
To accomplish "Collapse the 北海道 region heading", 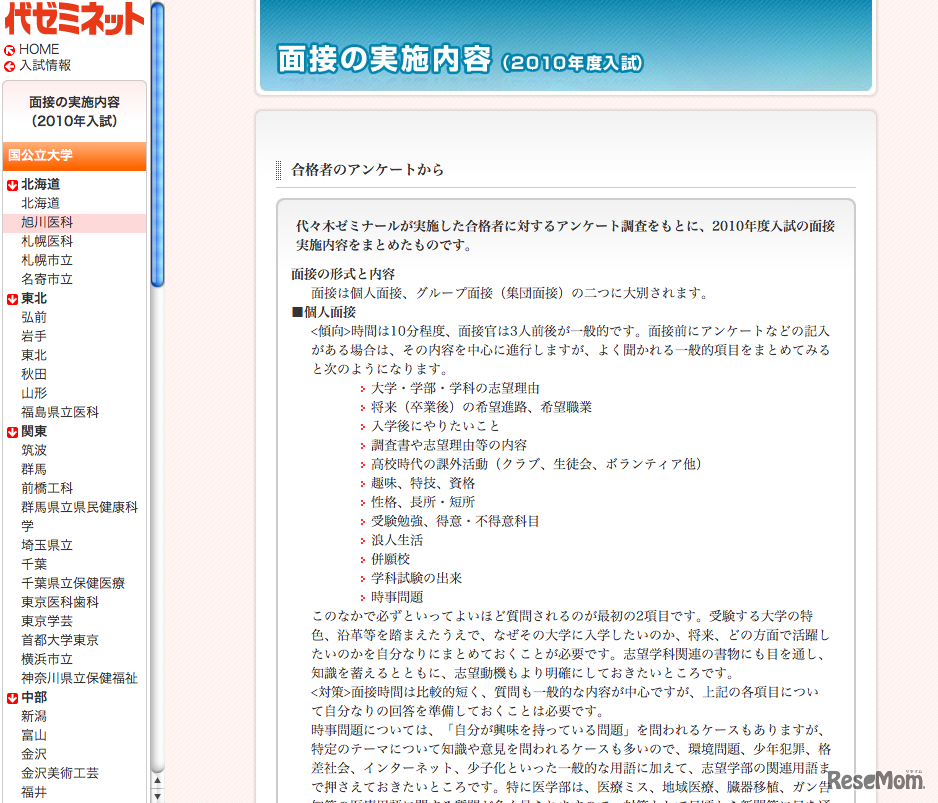I will [x=41, y=184].
